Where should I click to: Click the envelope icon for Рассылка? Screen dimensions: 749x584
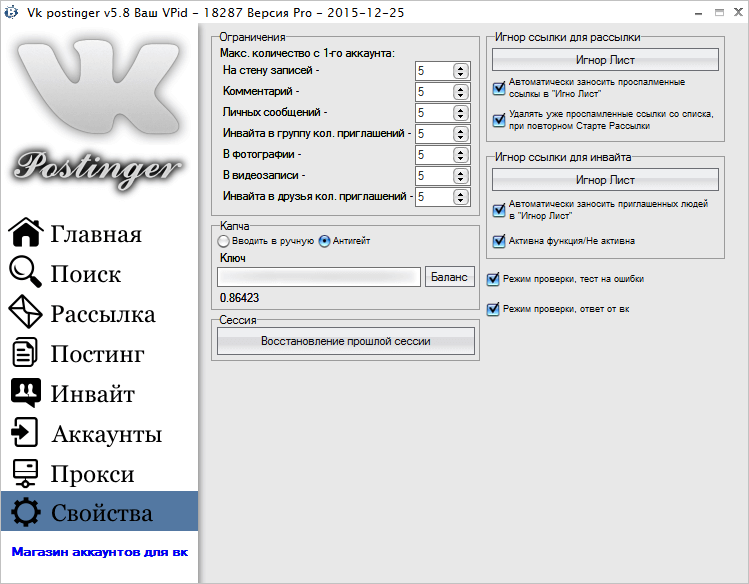point(25,312)
